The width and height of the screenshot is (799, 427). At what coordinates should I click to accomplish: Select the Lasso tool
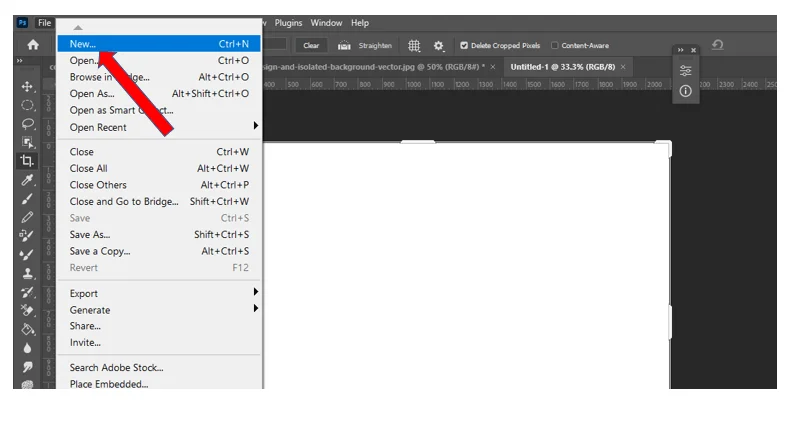[x=27, y=124]
